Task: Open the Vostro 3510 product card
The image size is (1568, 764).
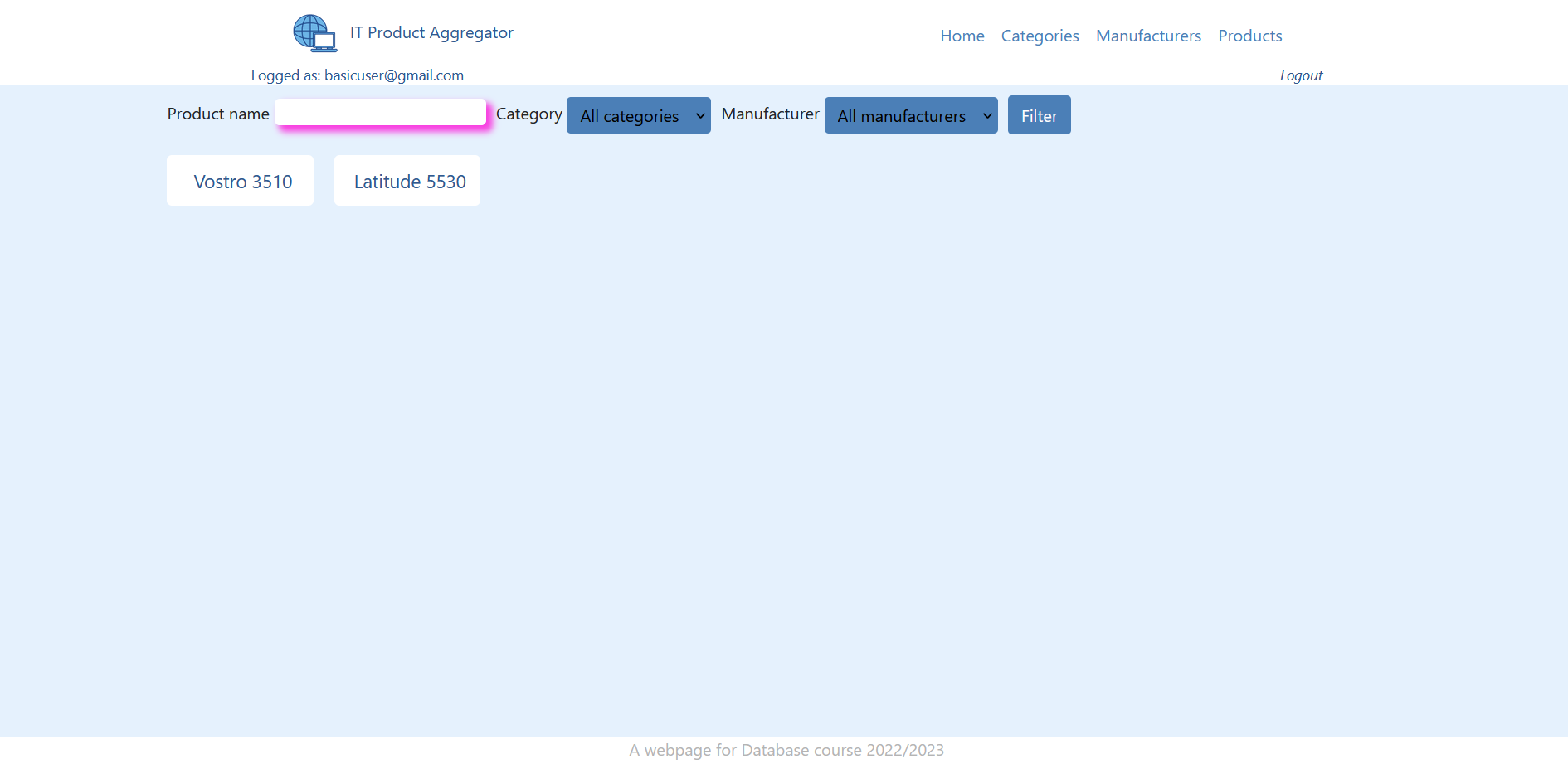Action: click(241, 181)
